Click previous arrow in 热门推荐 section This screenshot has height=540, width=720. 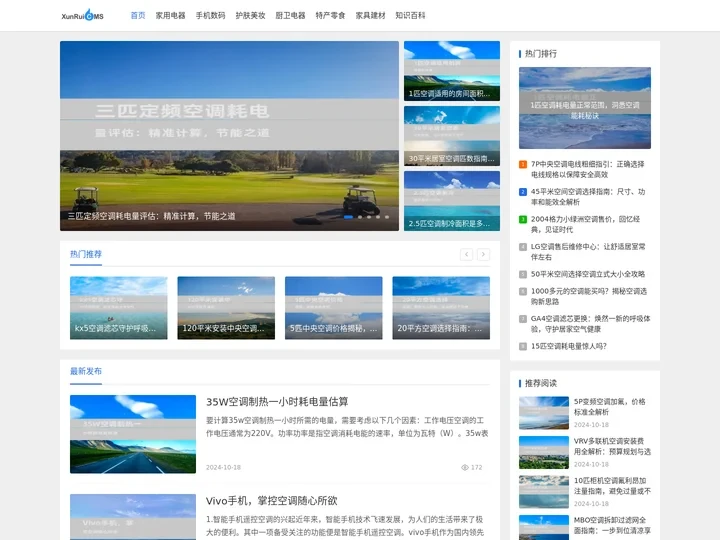point(466,255)
